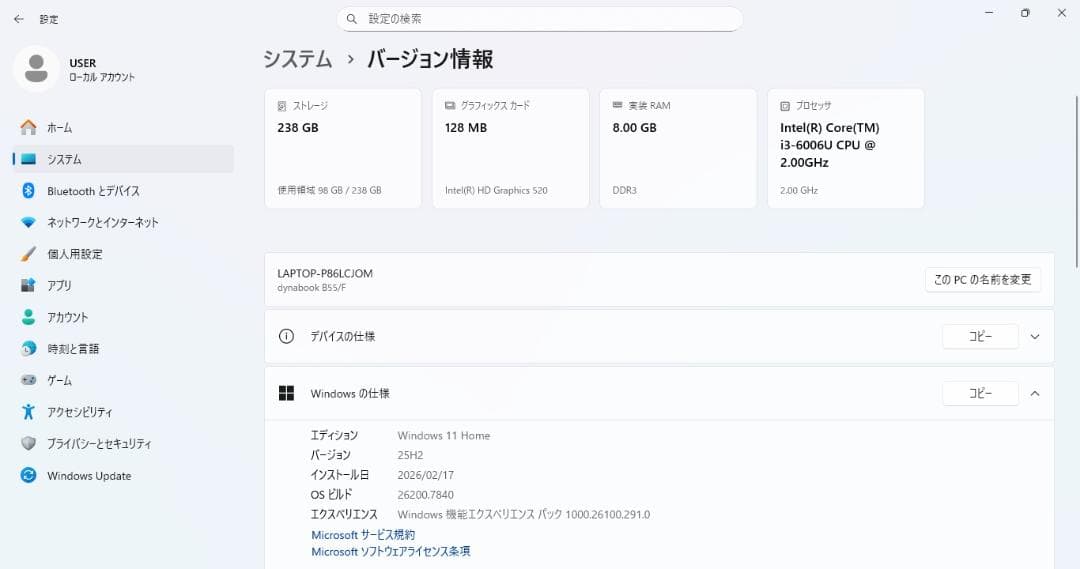The image size is (1080, 569).
Task: Open the プロセッサ Intel Core card
Action: 846,148
